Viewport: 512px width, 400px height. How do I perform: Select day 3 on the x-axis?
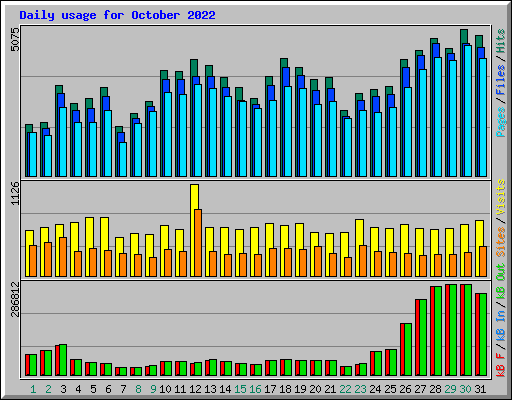point(63,389)
